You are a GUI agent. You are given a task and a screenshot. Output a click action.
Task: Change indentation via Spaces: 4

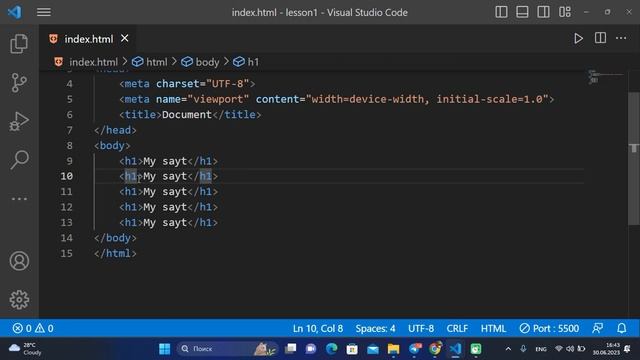[375, 329]
